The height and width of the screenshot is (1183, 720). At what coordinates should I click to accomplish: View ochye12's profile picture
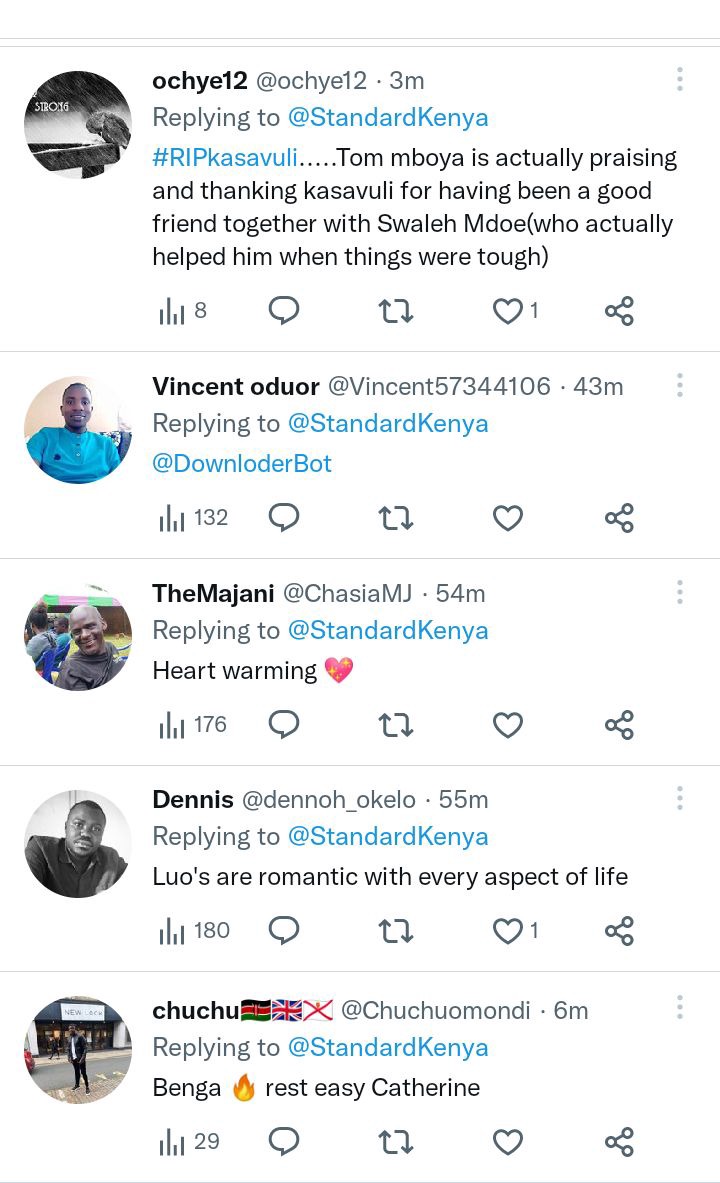[x=78, y=124]
